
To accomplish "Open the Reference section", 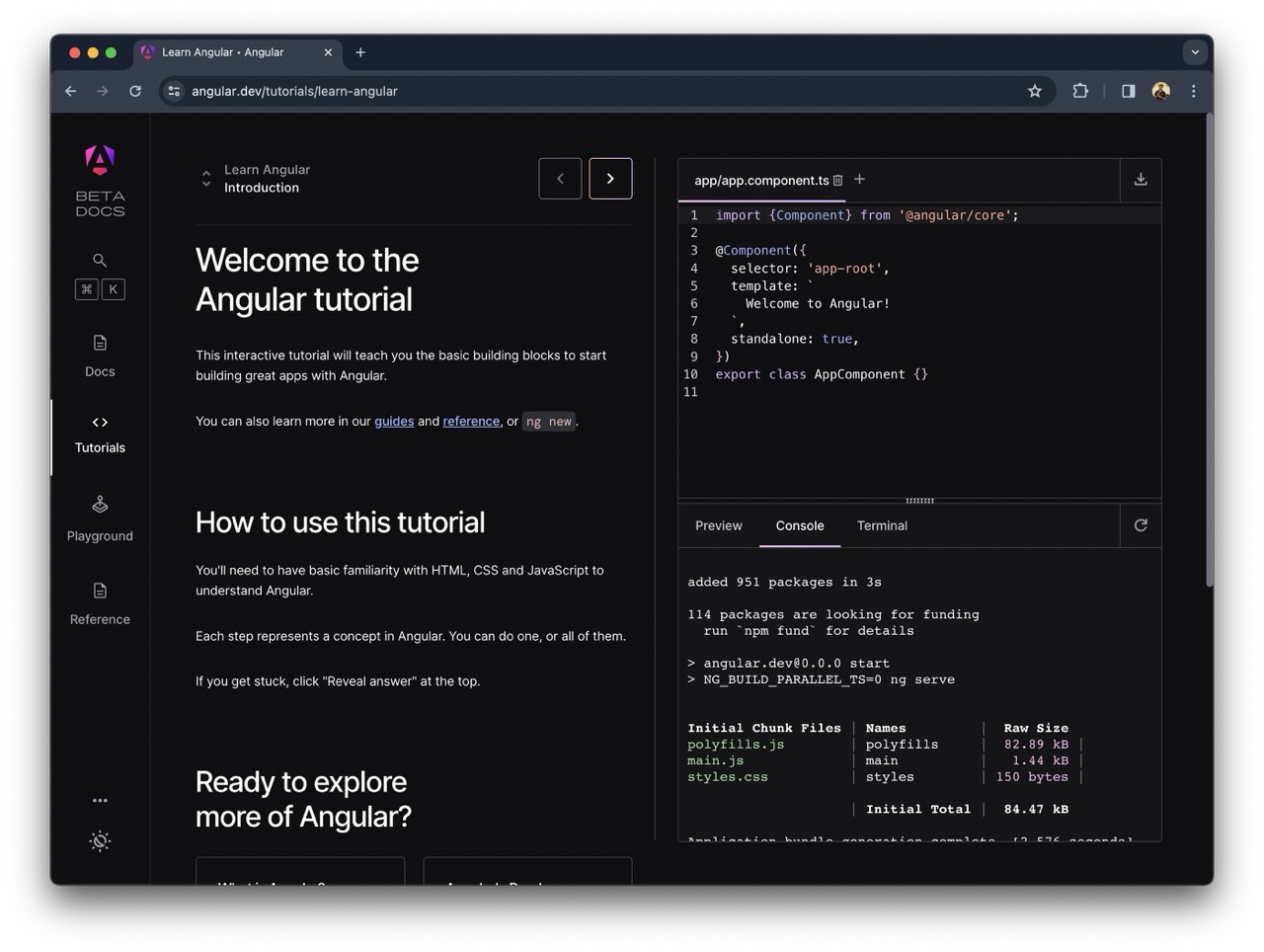I will (x=100, y=603).
